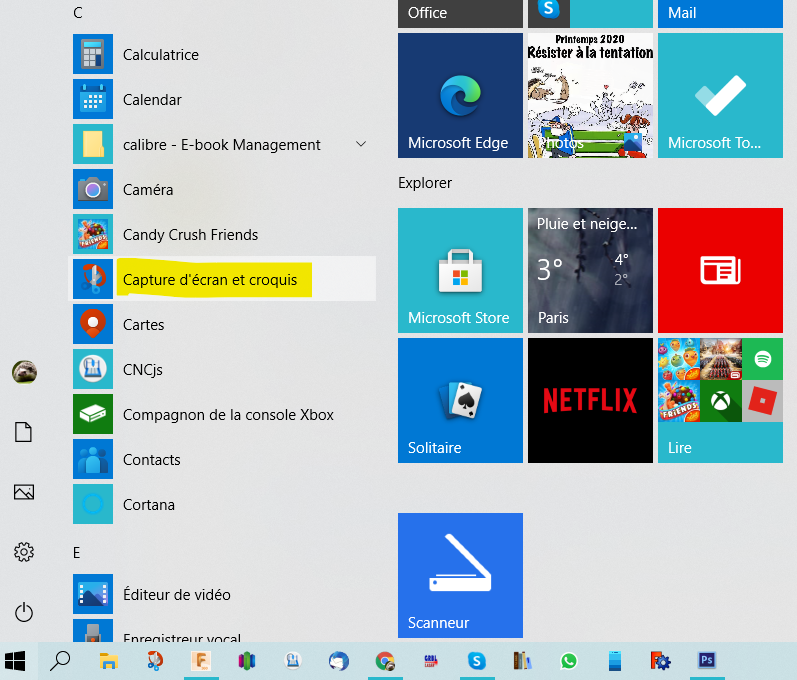Open Settings gear in Start sidebar

(24, 551)
